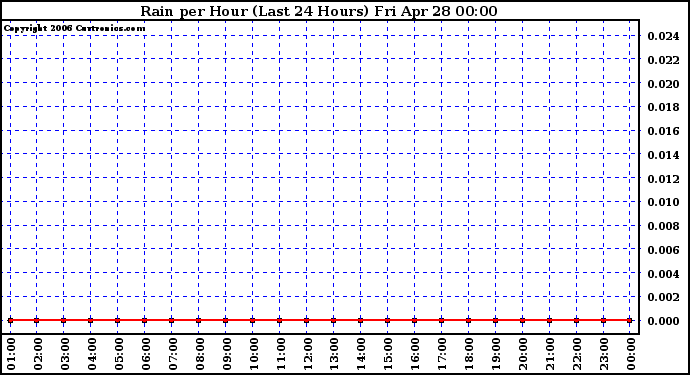The image size is (690, 375).
Task: Click the 17:00 time axis label
Action: click(x=443, y=354)
